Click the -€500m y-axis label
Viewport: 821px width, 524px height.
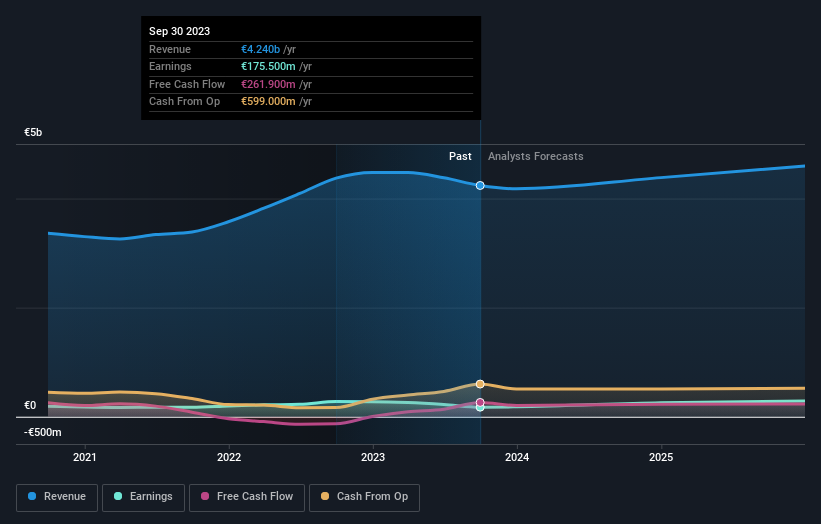(42, 432)
